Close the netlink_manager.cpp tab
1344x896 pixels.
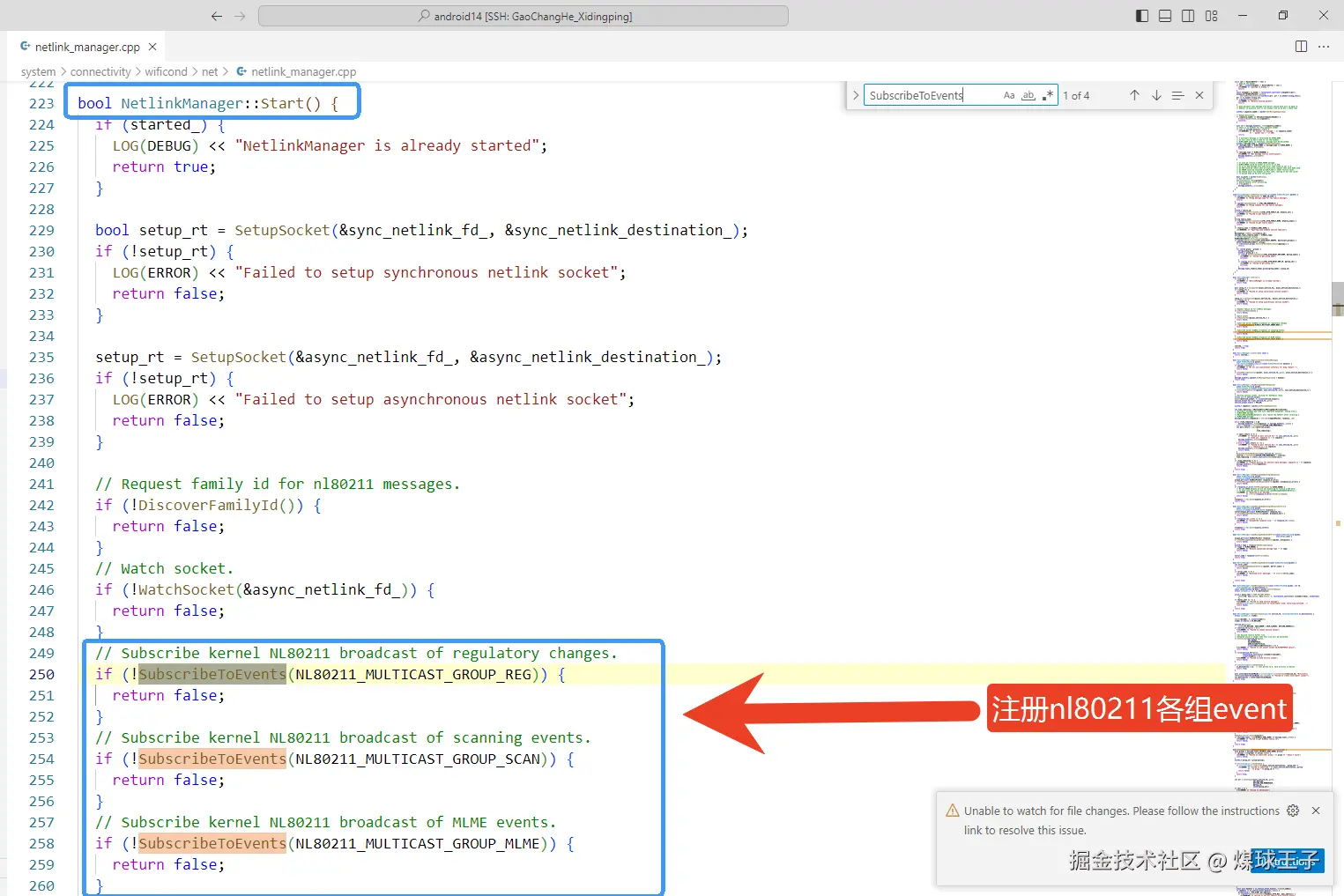[152, 47]
